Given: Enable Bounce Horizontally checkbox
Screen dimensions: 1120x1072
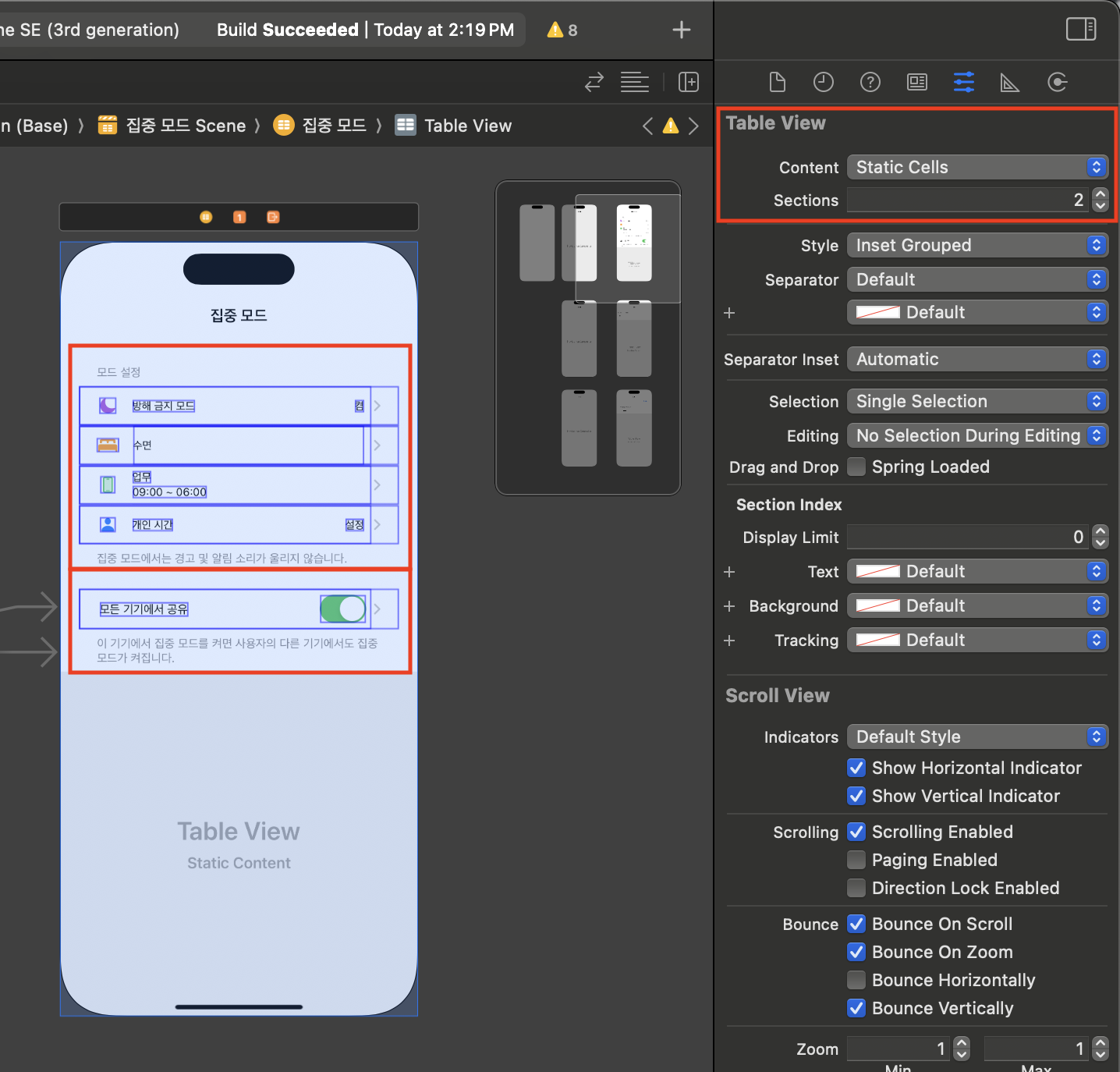Looking at the screenshot, I should pos(856,980).
